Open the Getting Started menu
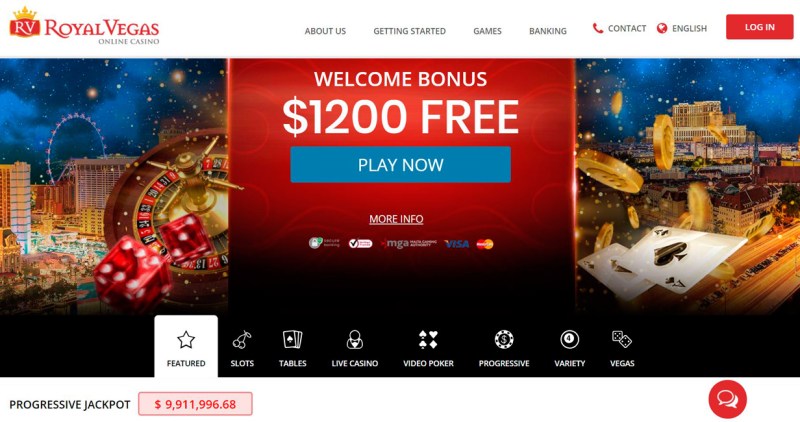Screen dimensions: 800x422 (410, 31)
